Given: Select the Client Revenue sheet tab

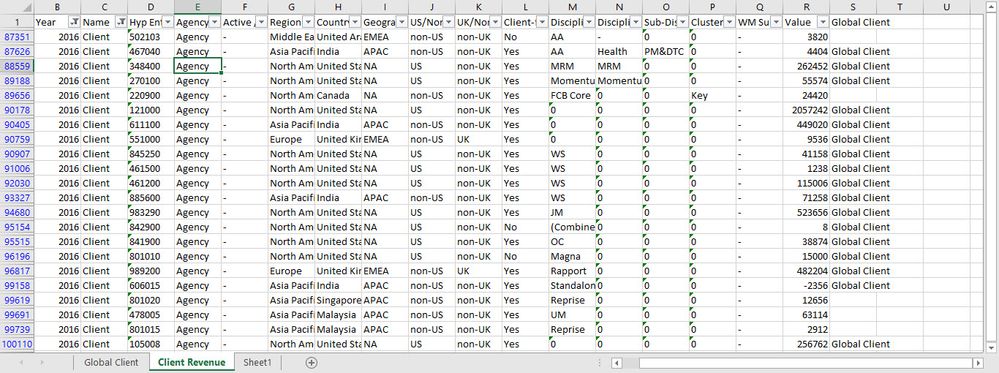Looking at the screenshot, I should tap(192, 363).
